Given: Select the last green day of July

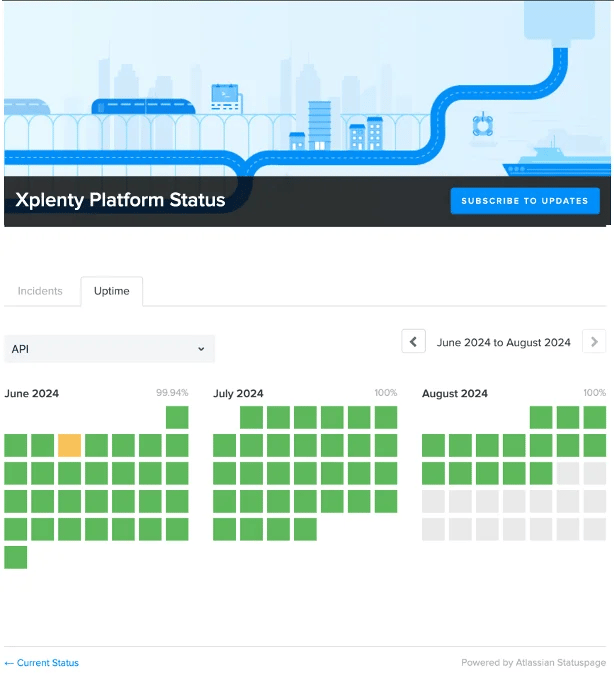Looking at the screenshot, I should [x=305, y=529].
